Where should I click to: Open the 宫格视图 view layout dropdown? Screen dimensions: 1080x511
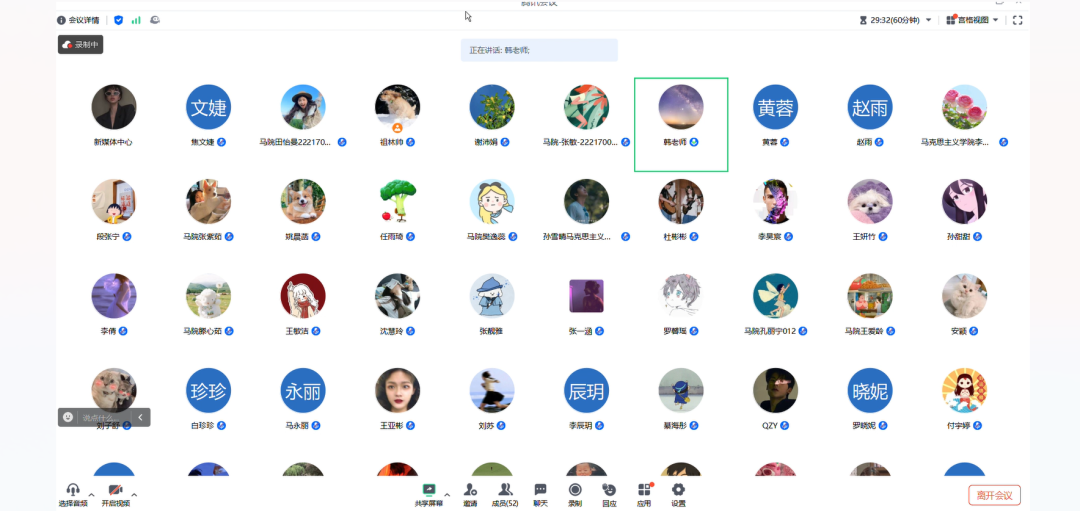pos(972,20)
